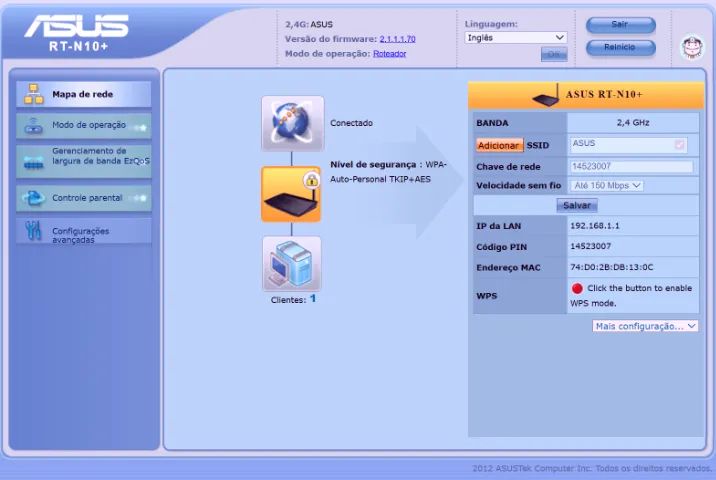Click the network map icon in sidebar
Image resolution: width=716 pixels, height=480 pixels.
click(34, 94)
